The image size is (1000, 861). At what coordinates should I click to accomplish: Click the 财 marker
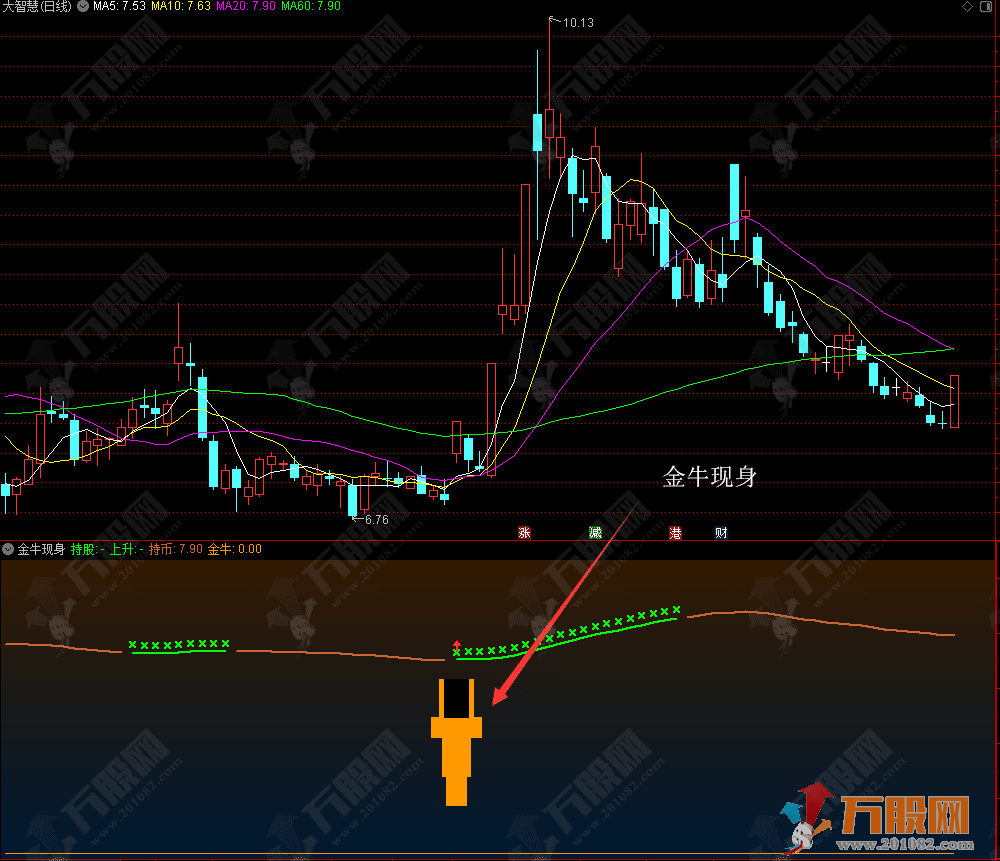pos(721,533)
